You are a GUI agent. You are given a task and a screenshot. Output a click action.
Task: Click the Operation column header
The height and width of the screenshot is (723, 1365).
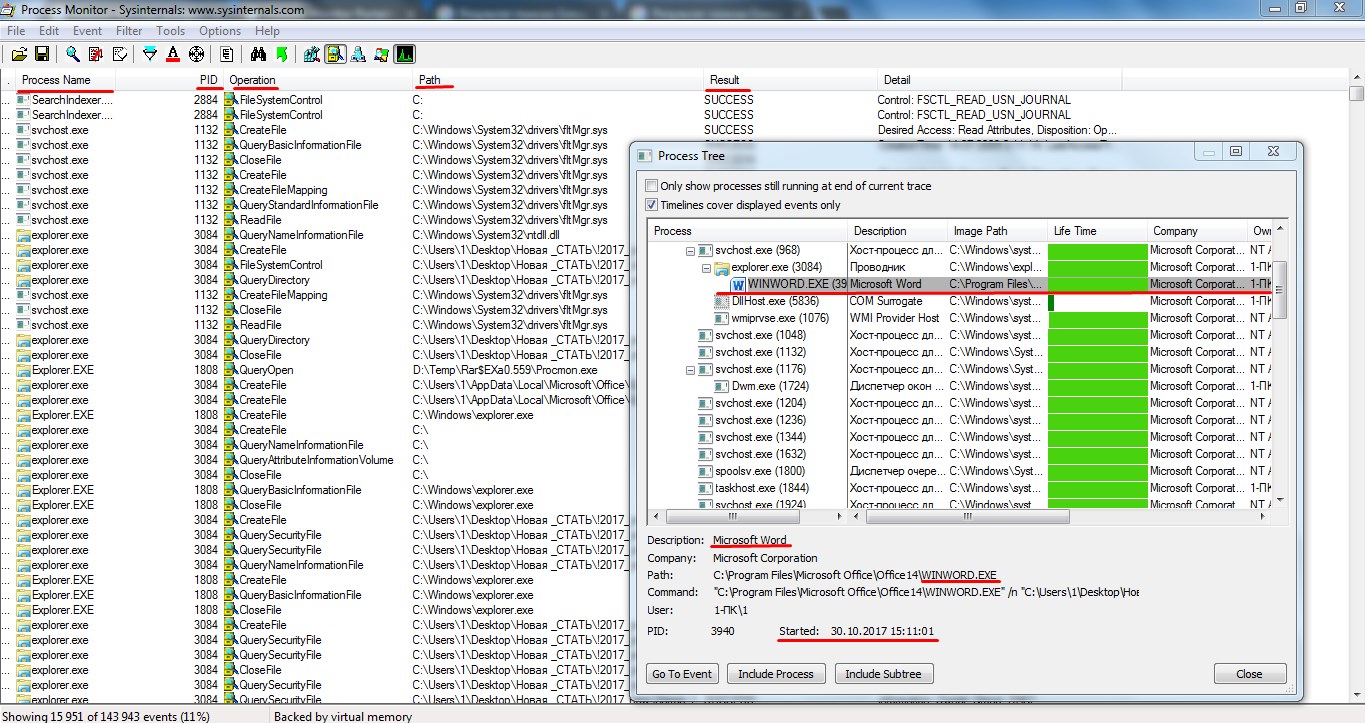tap(318, 80)
